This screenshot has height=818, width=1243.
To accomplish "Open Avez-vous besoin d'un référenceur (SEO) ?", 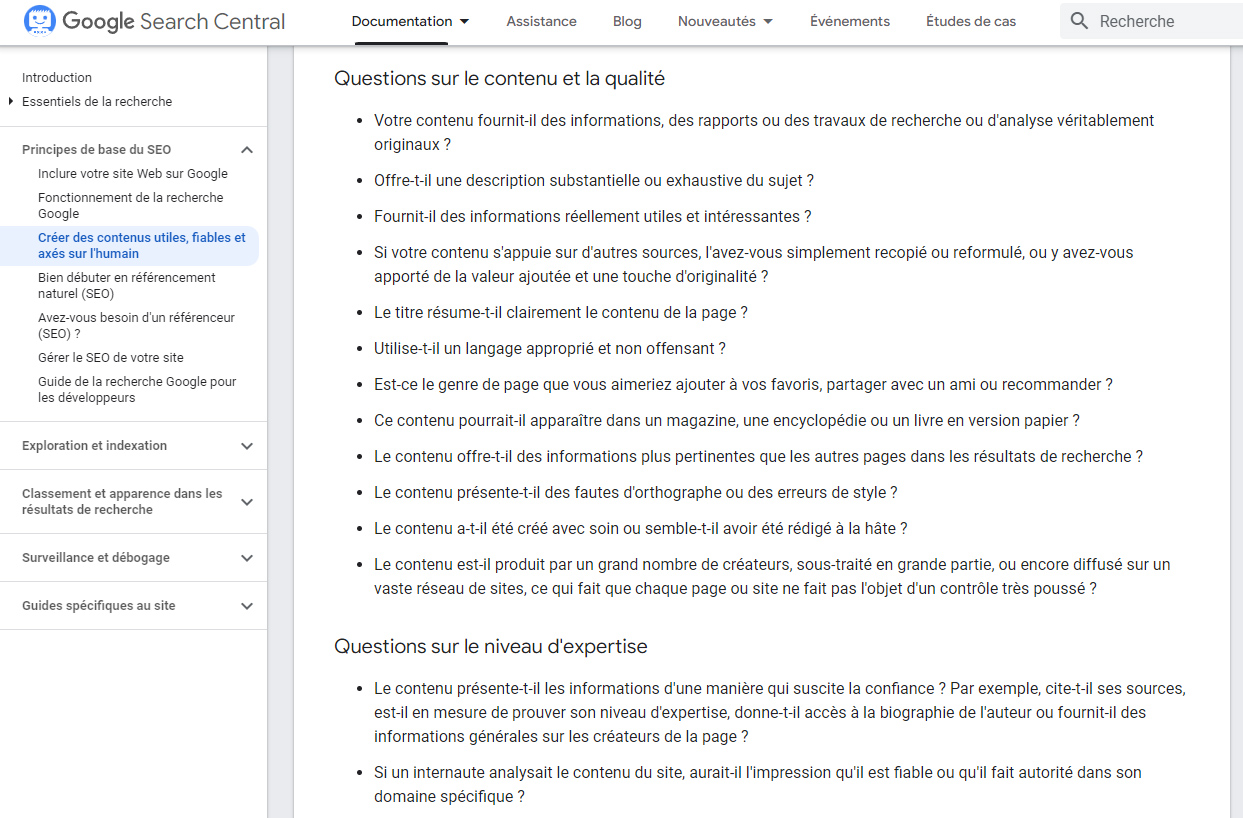I will 136,325.
